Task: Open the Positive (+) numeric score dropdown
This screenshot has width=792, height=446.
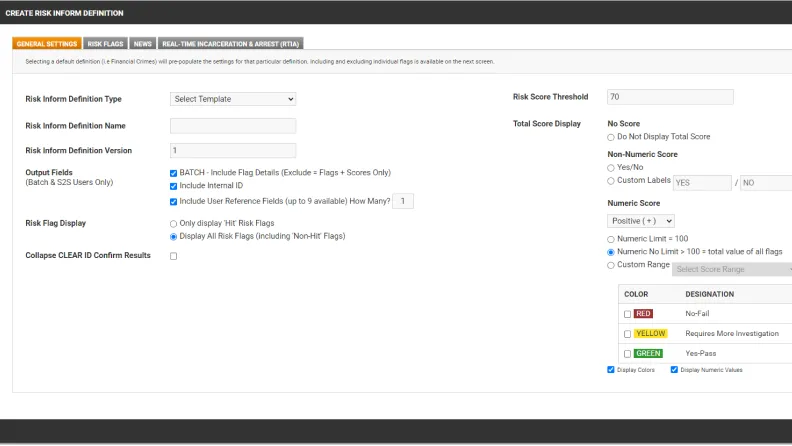Action: tap(641, 220)
